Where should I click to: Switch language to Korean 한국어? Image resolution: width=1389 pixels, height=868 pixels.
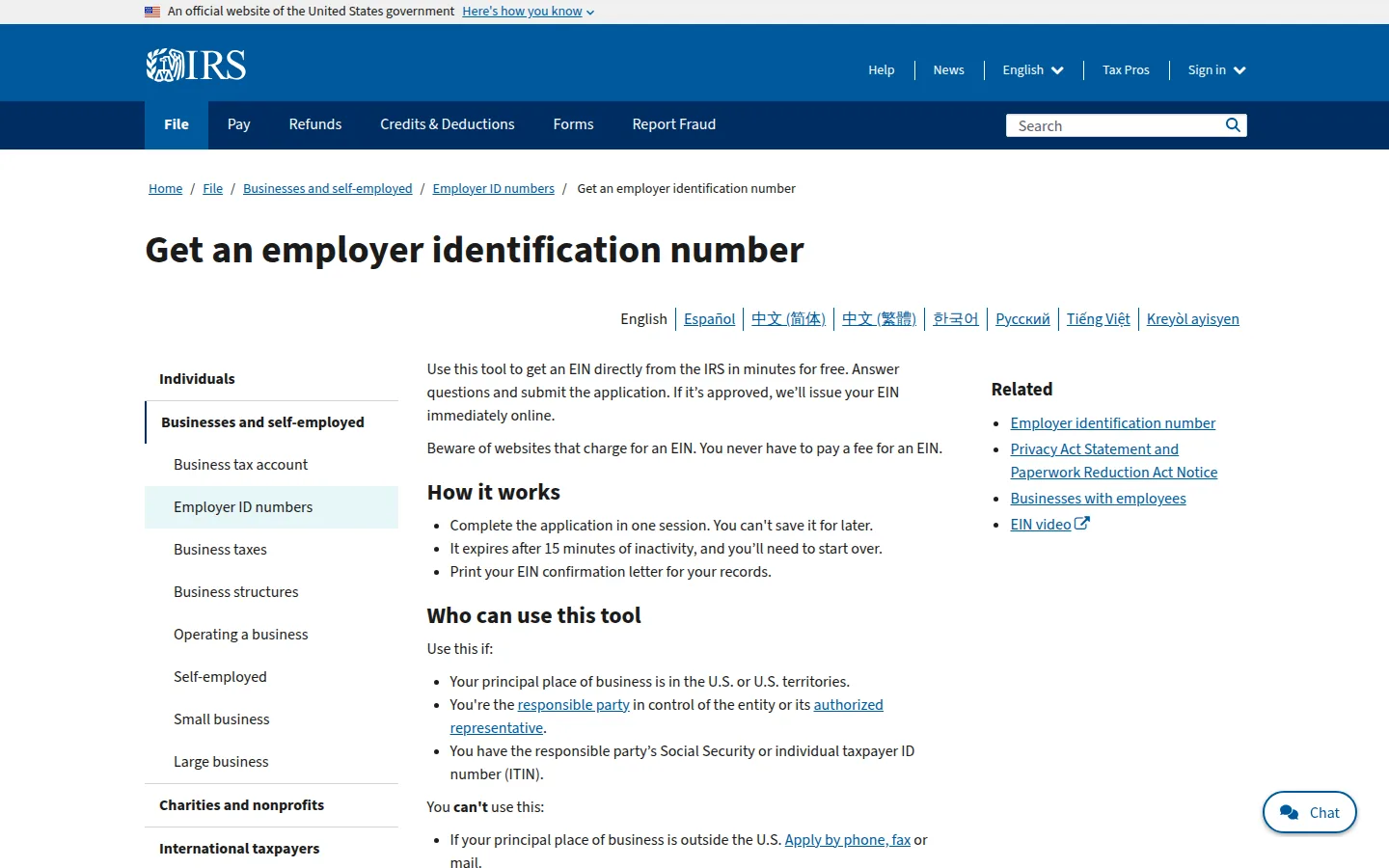point(956,319)
